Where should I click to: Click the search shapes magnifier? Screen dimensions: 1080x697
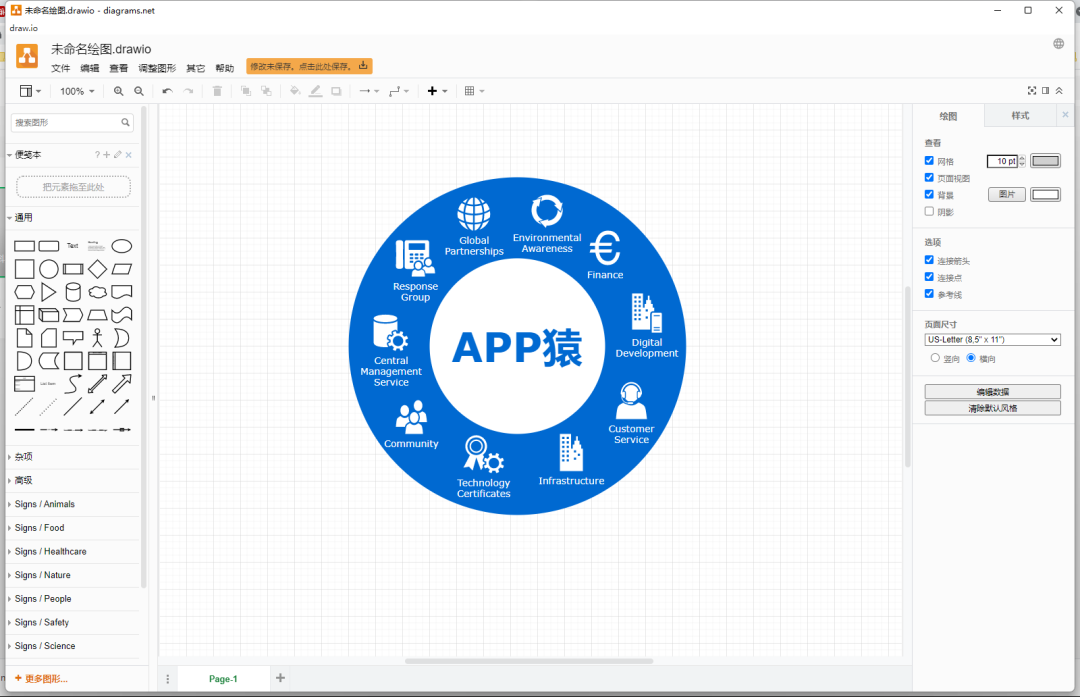coord(125,123)
